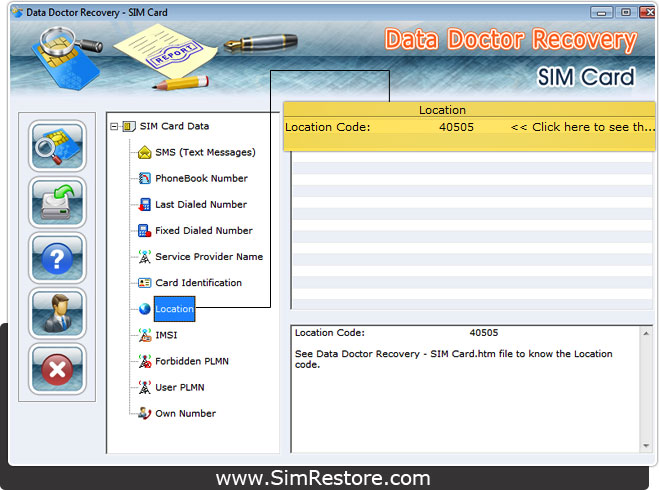Screen dimensions: 659x490
Task: Click '<< Click here to see th...' link
Action: 583,127
